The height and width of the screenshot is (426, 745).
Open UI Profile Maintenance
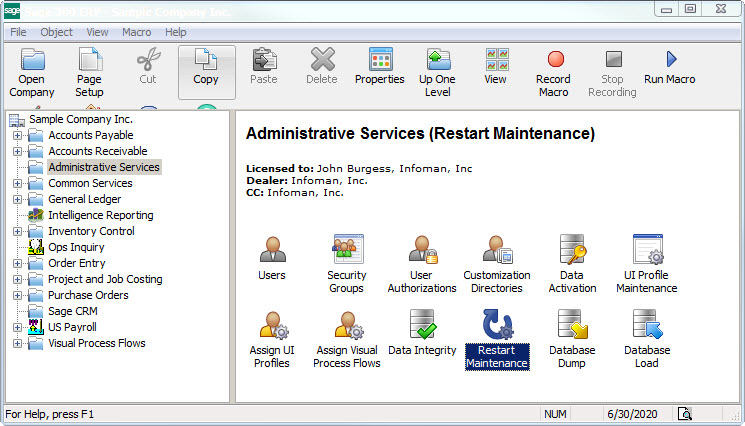647,264
